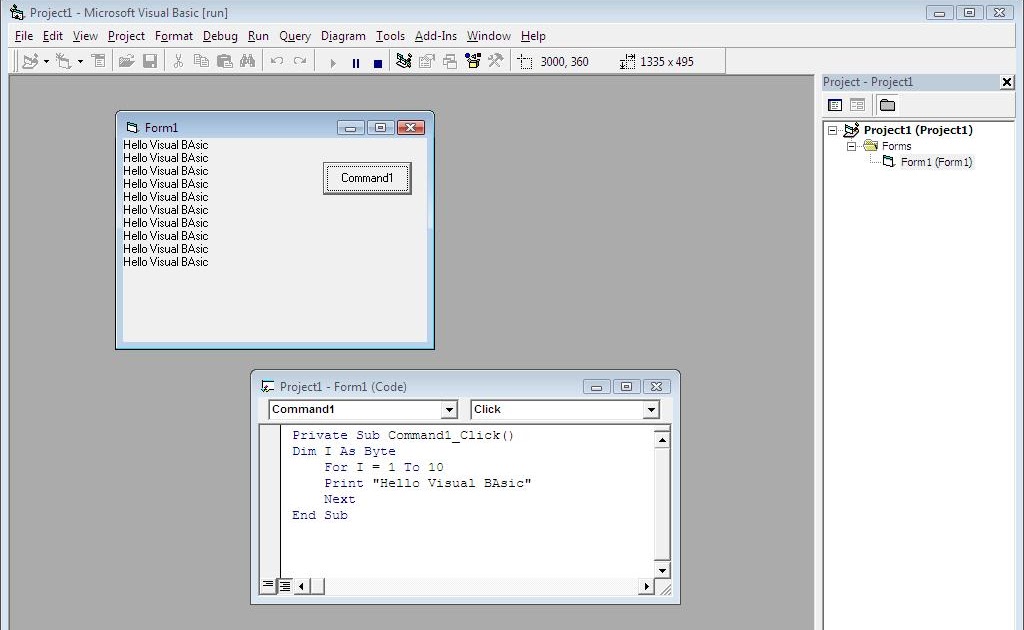Open the Diagram menu

343,36
